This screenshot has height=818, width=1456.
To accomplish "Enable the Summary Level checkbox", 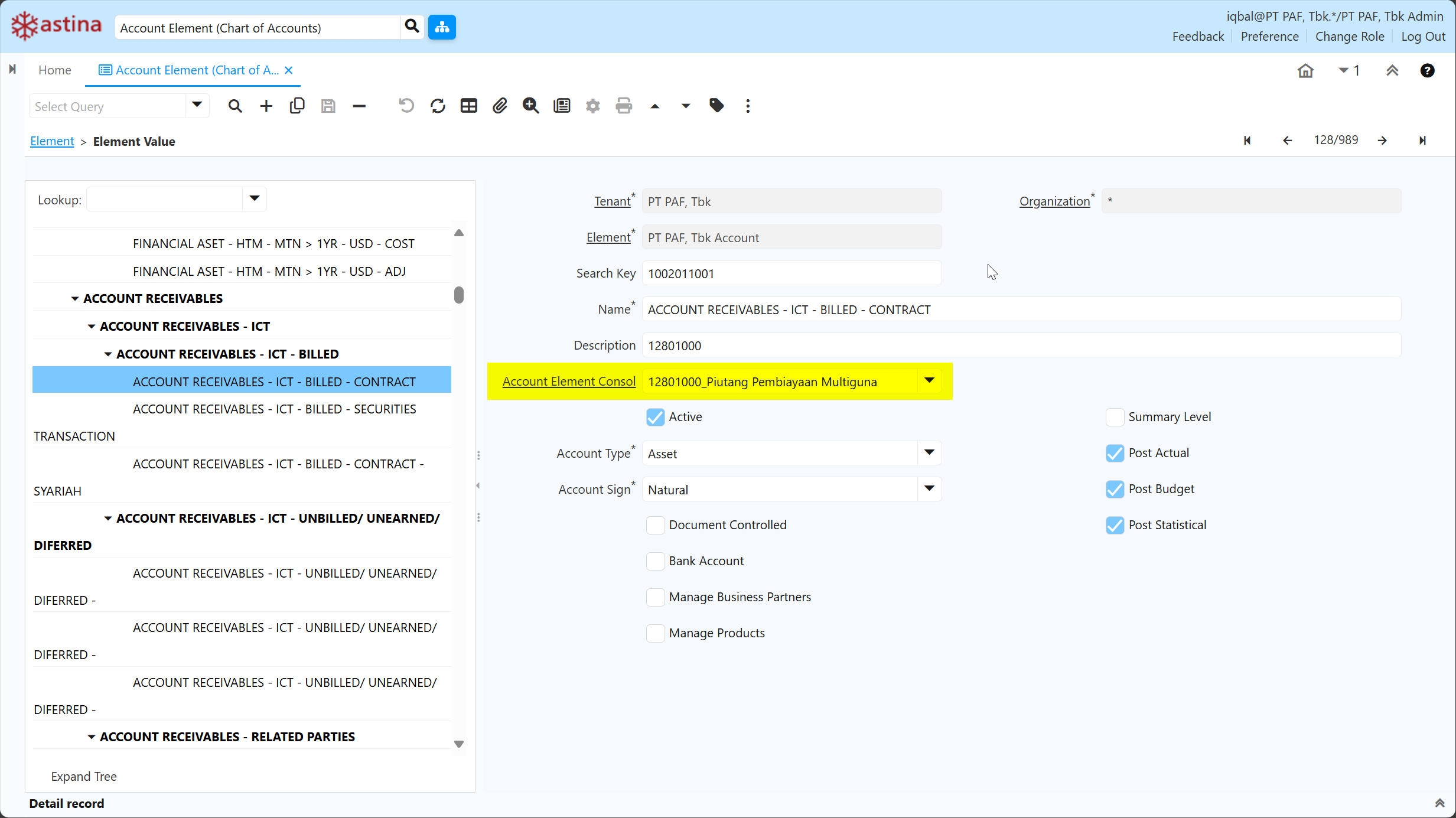I will 1115,417.
